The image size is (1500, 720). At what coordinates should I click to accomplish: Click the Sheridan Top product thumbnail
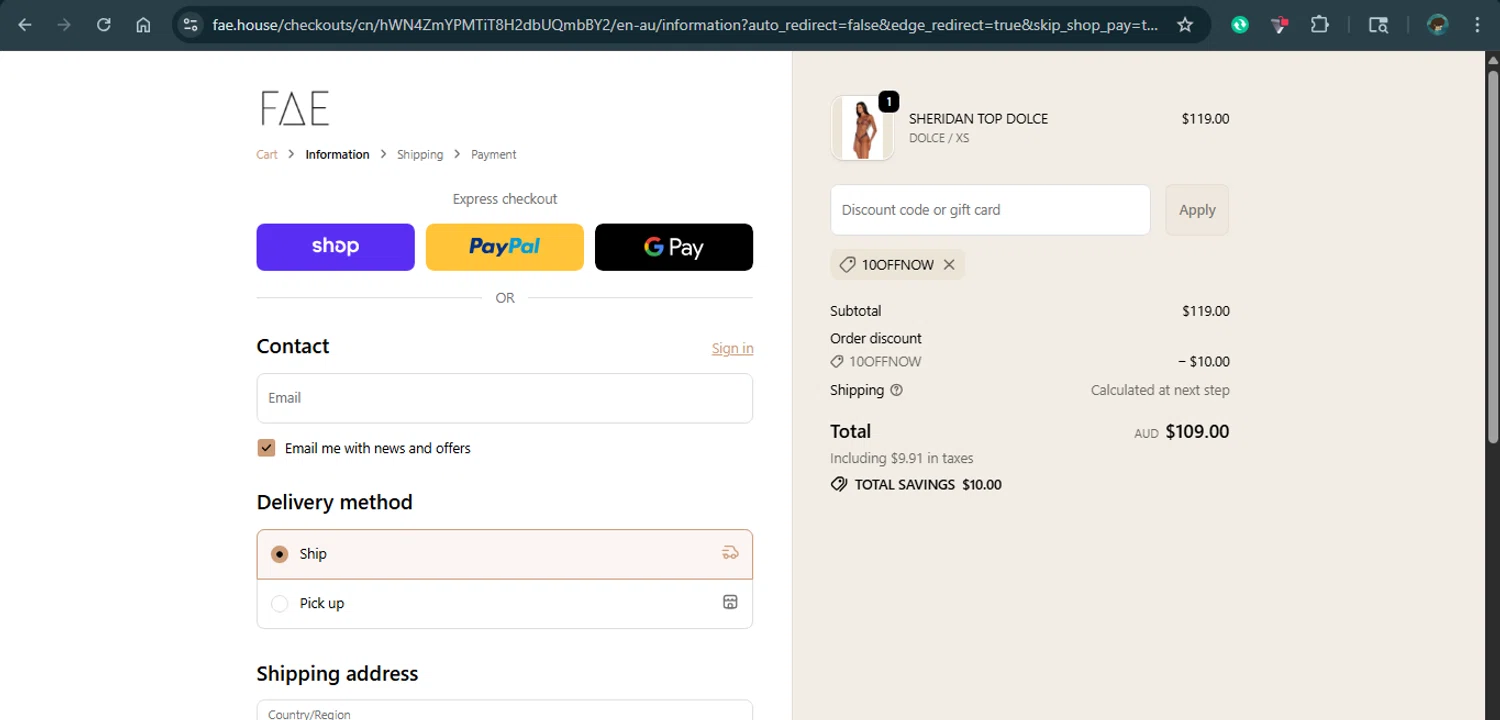(862, 128)
